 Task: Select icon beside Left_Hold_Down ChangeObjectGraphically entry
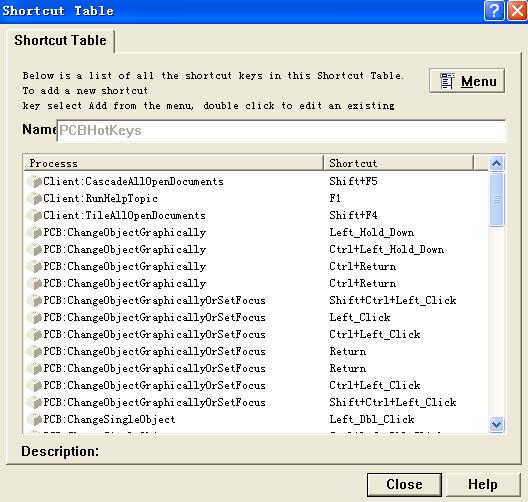tap(34, 232)
